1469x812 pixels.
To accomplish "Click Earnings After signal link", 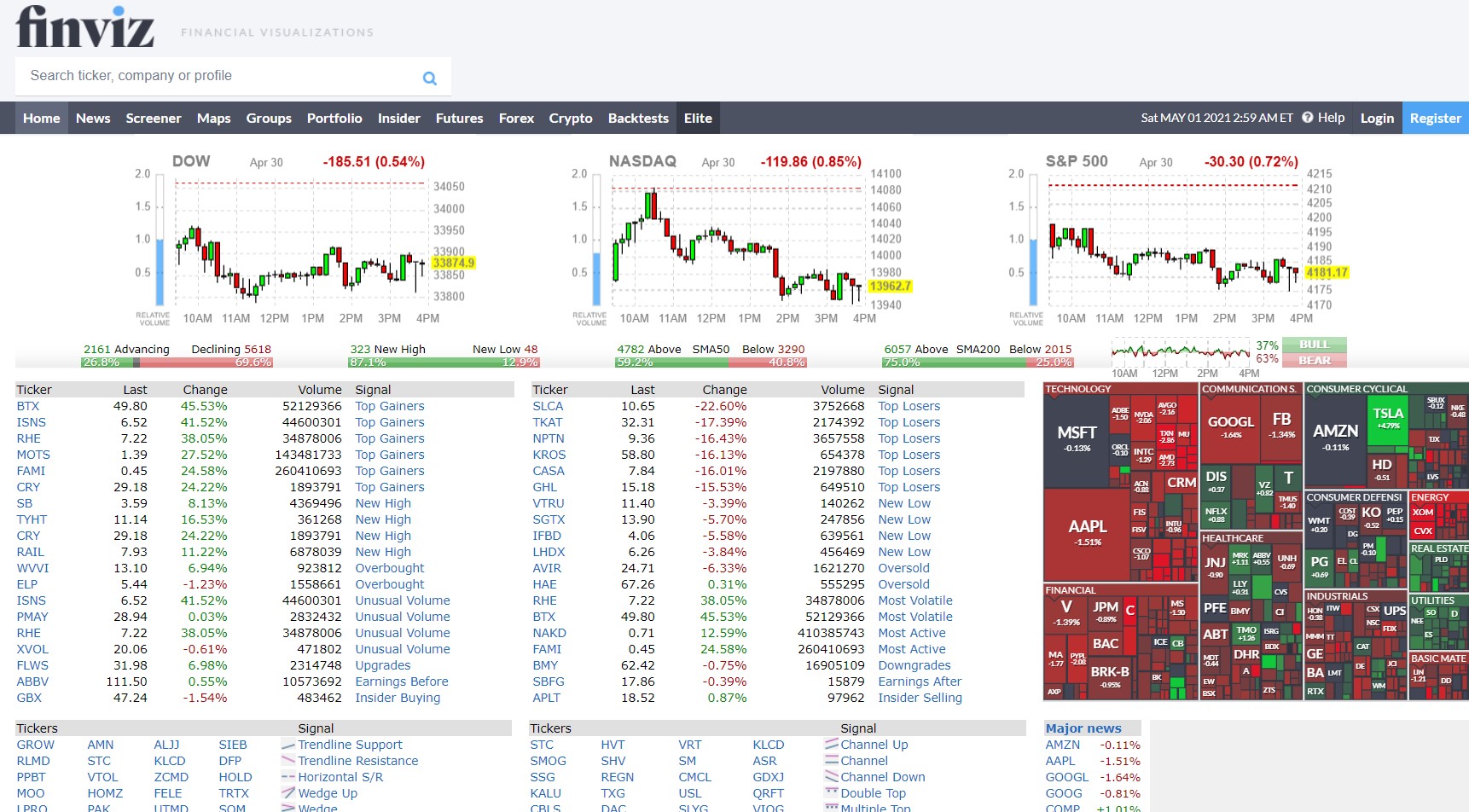I will 920,681.
